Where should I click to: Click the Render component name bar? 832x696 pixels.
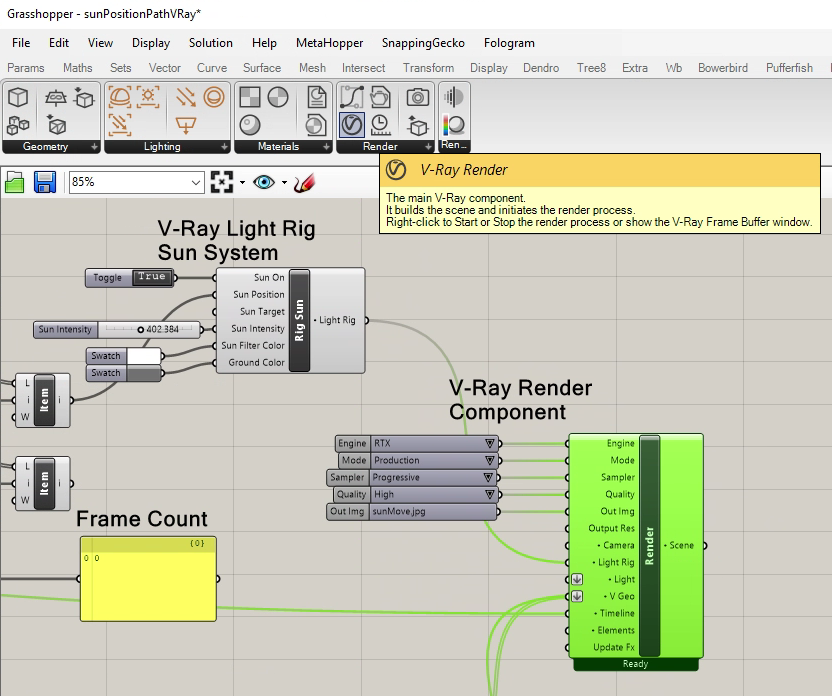(649, 546)
